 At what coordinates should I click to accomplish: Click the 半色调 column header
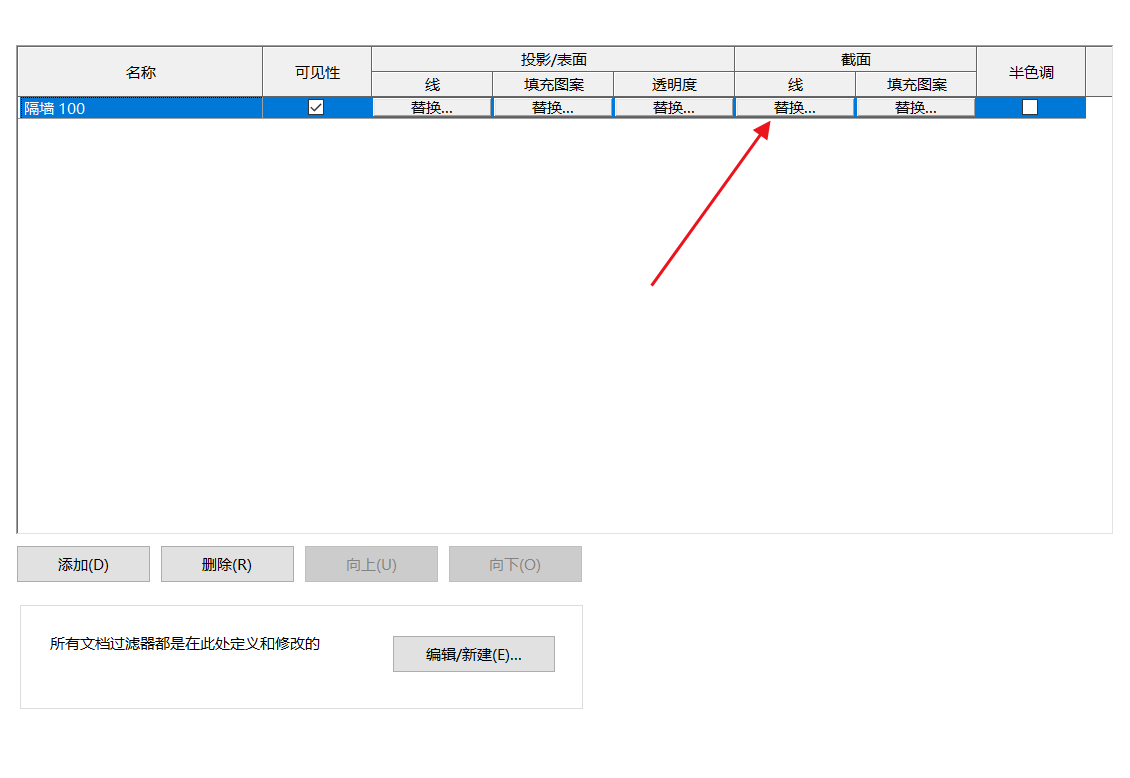1031,72
